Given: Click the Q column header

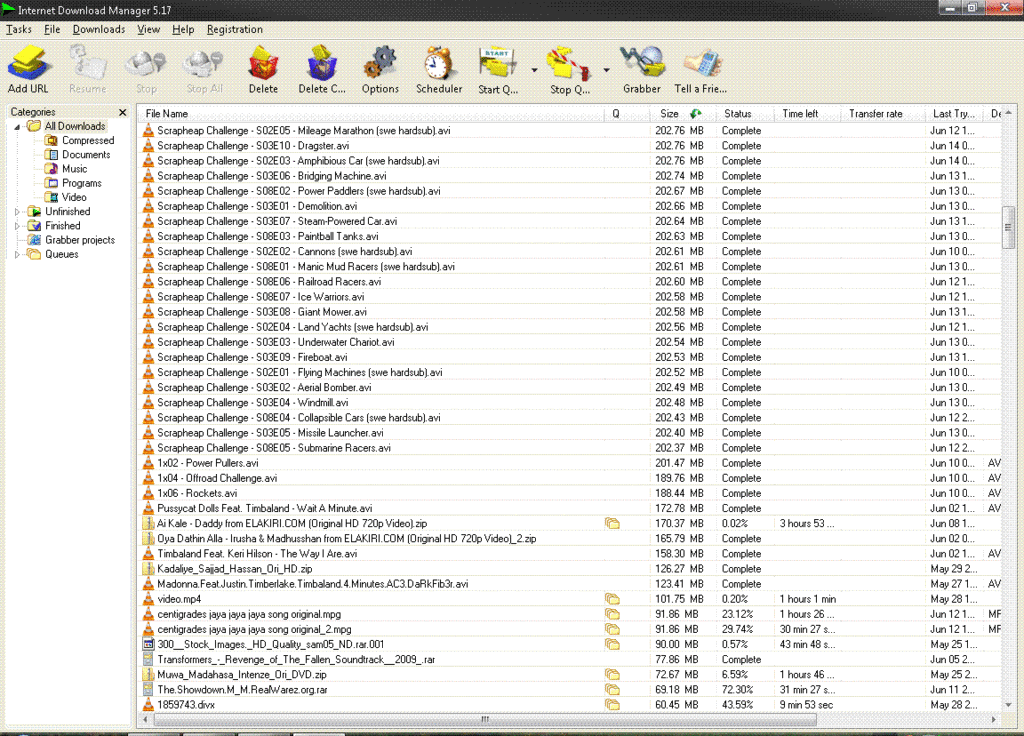Looking at the screenshot, I should [x=627, y=114].
